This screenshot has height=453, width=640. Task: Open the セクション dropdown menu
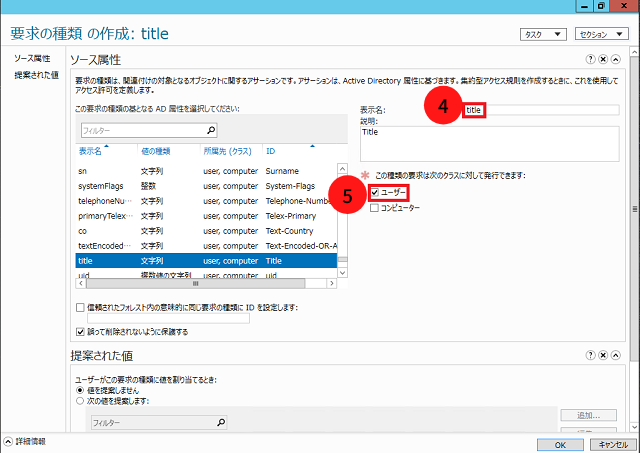[600, 34]
